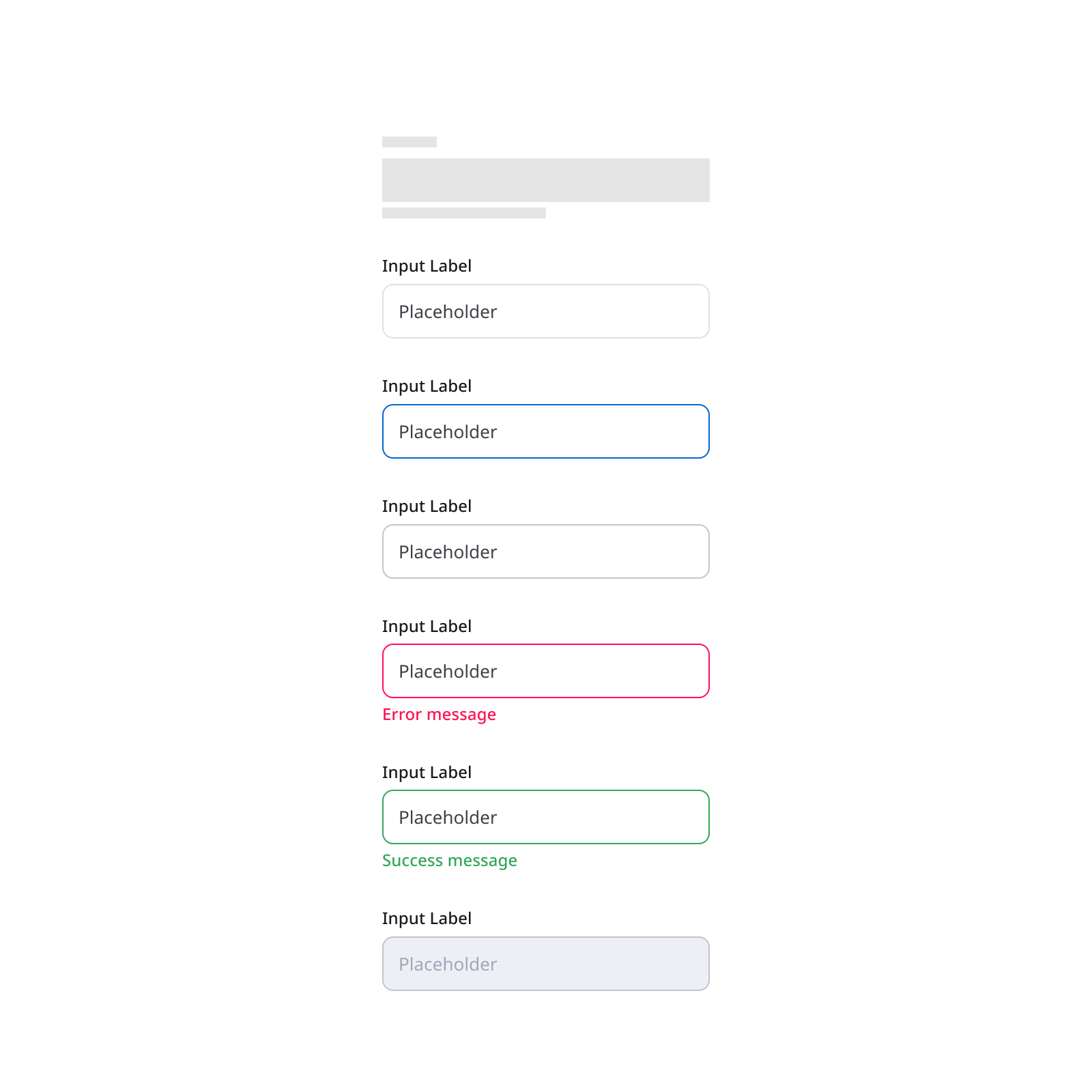Click inside the topmost Placeholder input field
The width and height of the screenshot is (1092, 1092).
pos(545,311)
